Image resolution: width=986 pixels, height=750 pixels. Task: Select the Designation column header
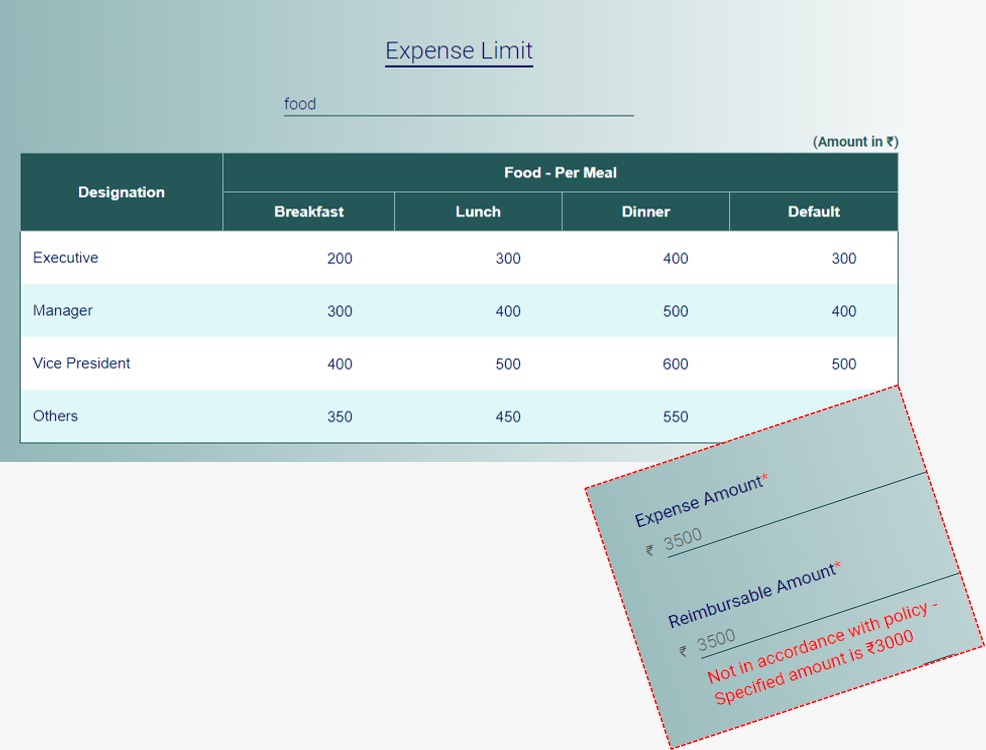click(121, 192)
